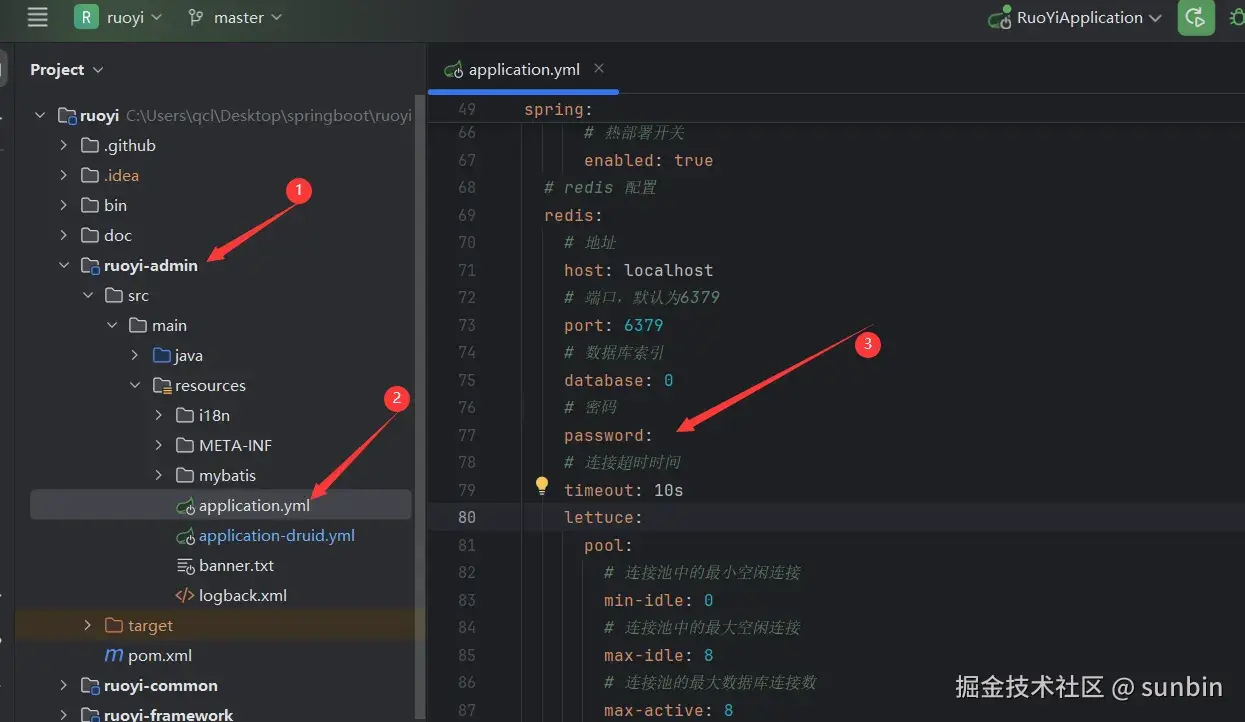Collapse the ruoyi-admin module folder
Viewport: 1245px width, 722px height.
click(64, 266)
